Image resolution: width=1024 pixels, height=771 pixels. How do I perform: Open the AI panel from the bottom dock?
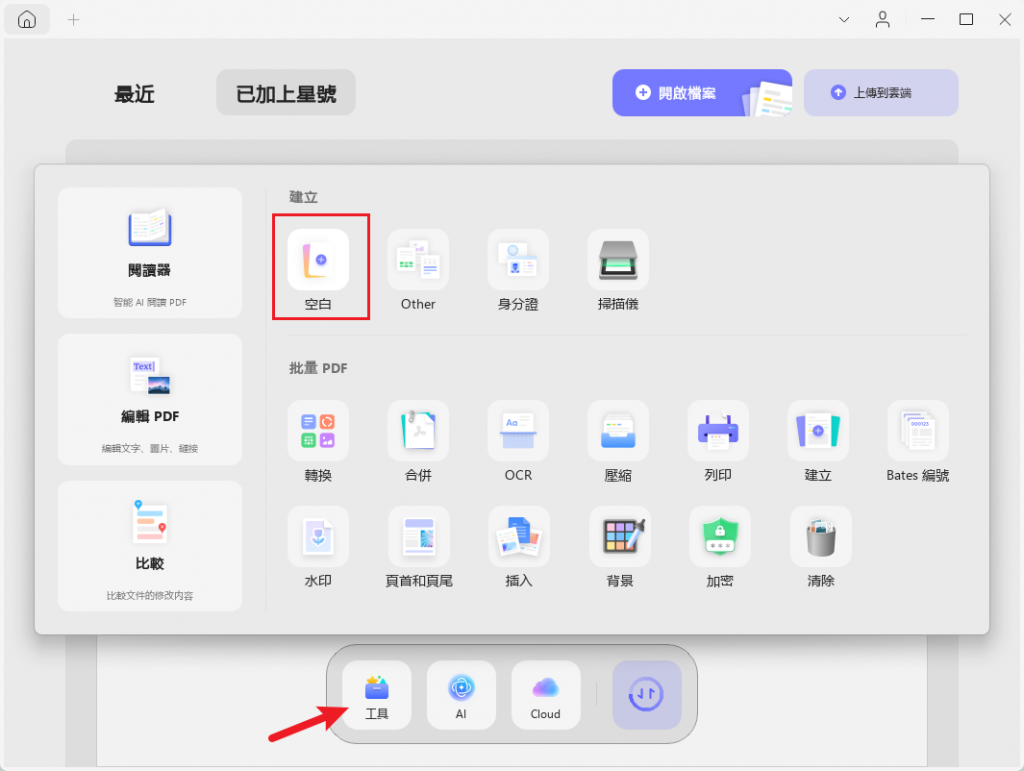(461, 694)
